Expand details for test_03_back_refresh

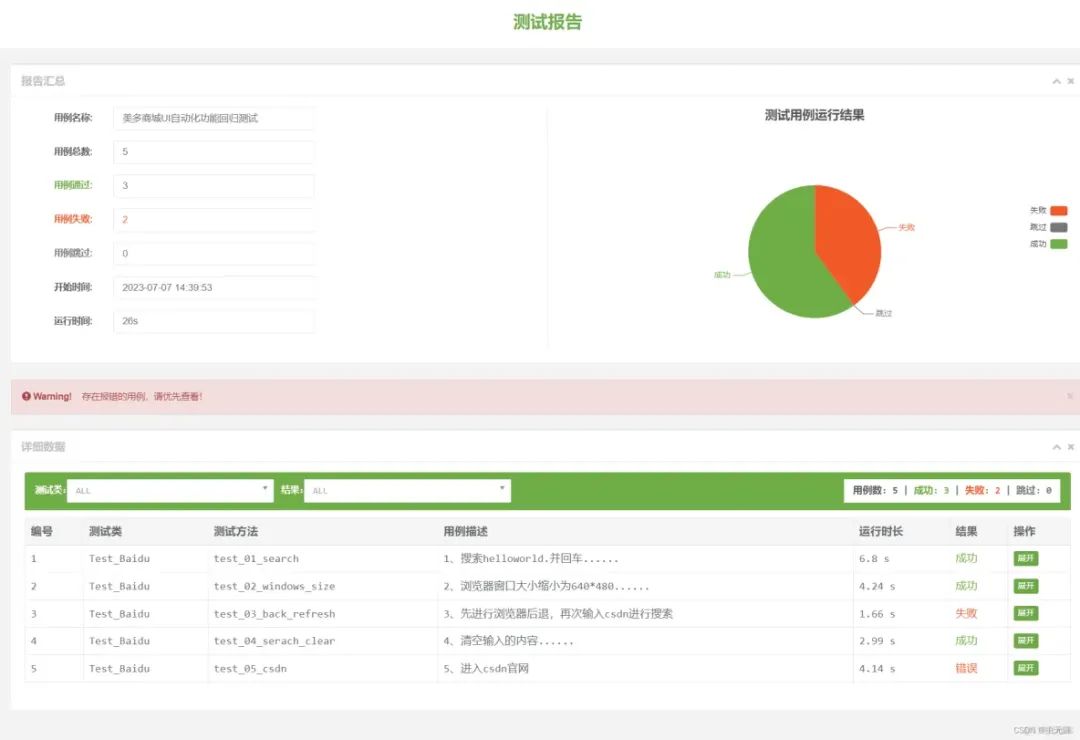click(x=1028, y=613)
